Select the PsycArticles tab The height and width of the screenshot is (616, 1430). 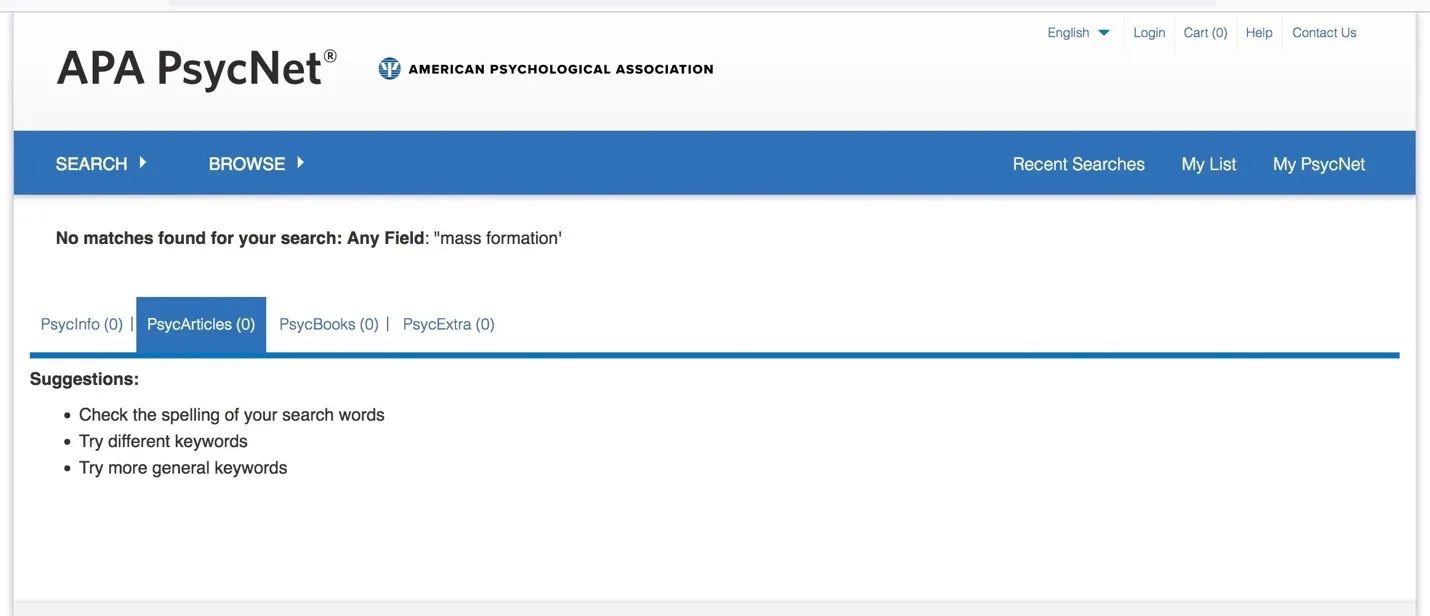[201, 324]
